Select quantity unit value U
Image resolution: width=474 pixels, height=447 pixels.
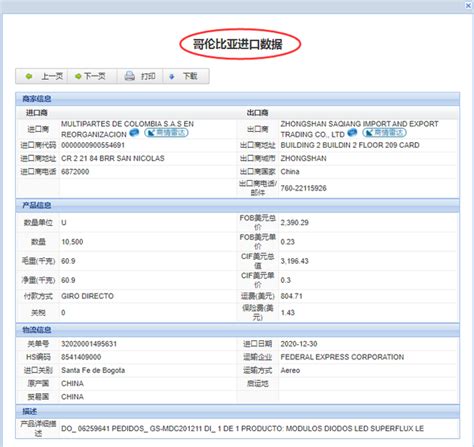pyautogui.click(x=64, y=222)
